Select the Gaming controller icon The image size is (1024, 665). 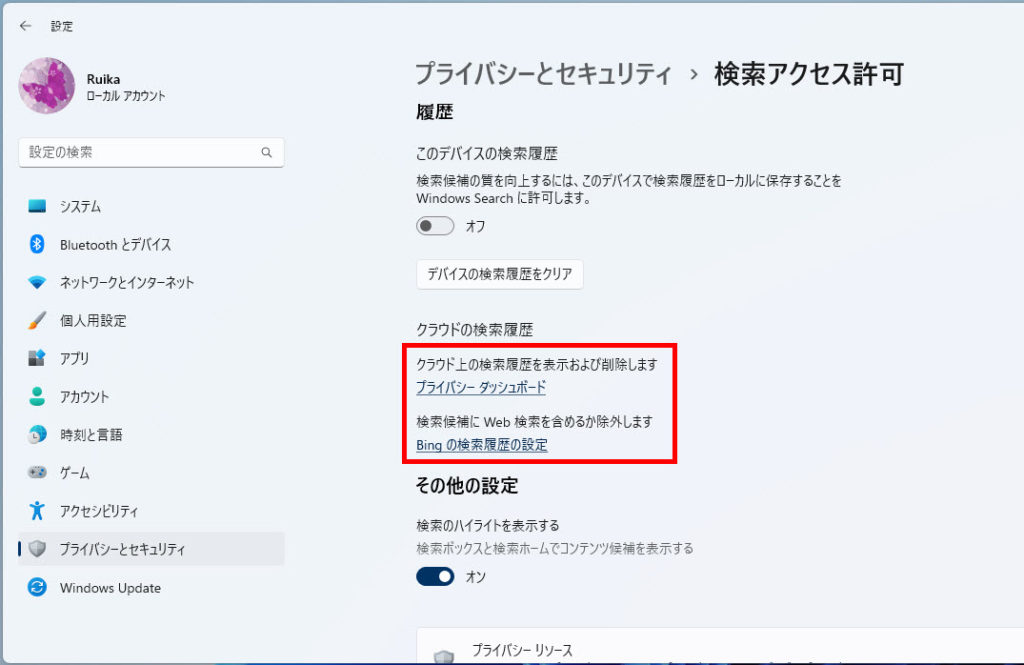[37, 472]
